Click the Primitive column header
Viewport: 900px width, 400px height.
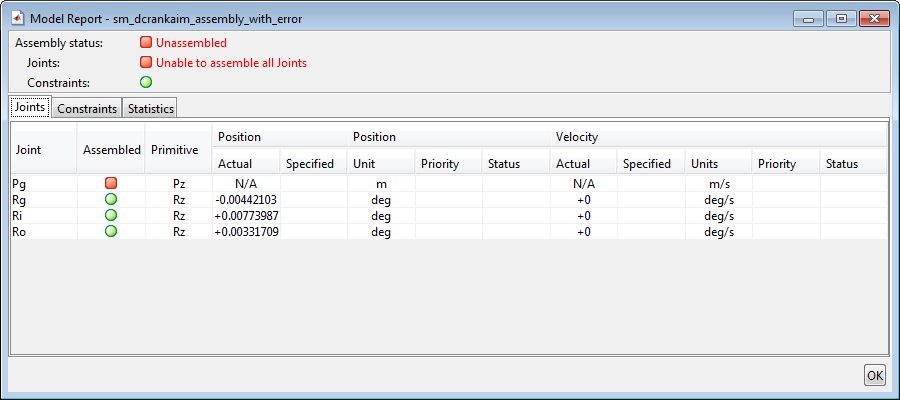(x=179, y=150)
